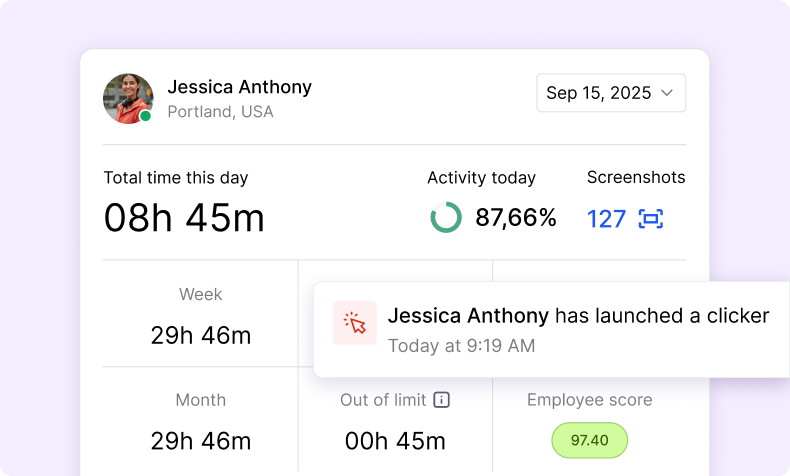790x476 pixels.
Task: Click the Portland, USA location text
Action: point(220,112)
